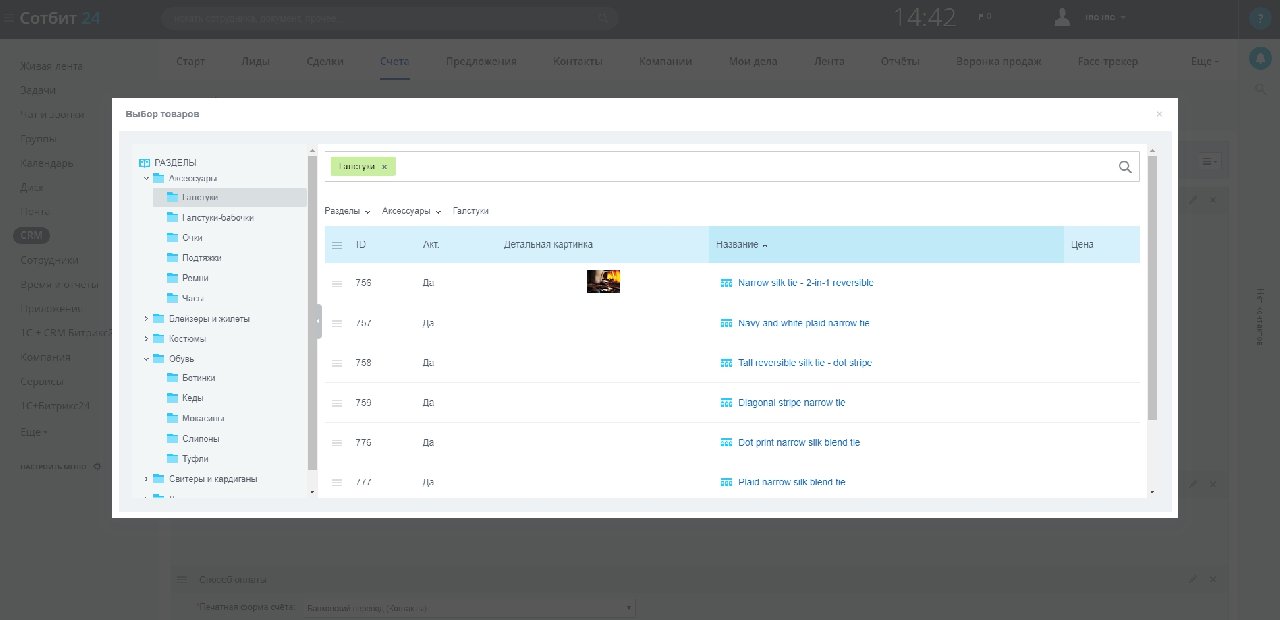The image size is (1280, 620).
Task: Select product Navy and white plaid narrow tie
Action: [x=804, y=323]
